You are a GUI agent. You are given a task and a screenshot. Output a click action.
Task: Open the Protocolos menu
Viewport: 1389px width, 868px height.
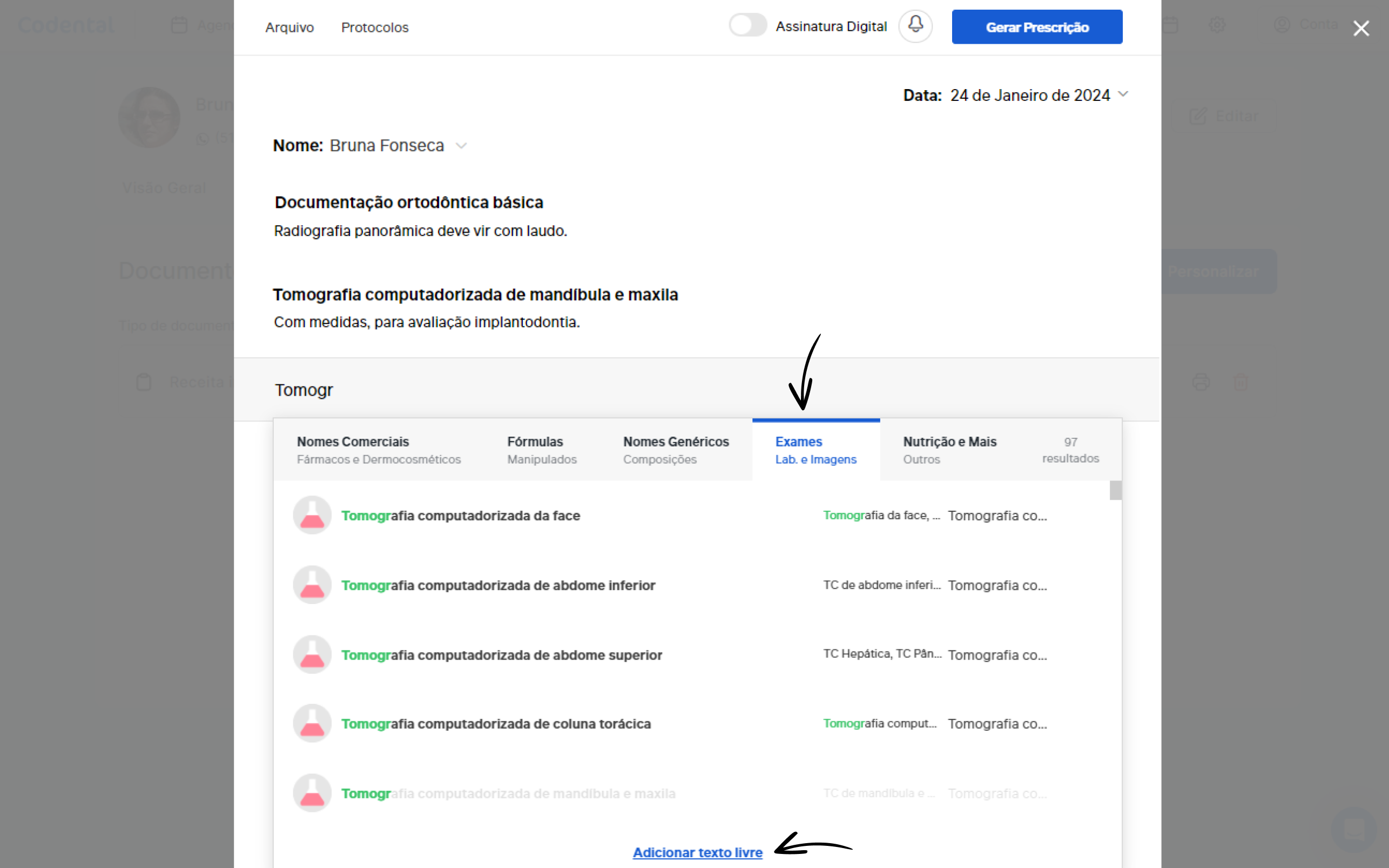pos(374,28)
